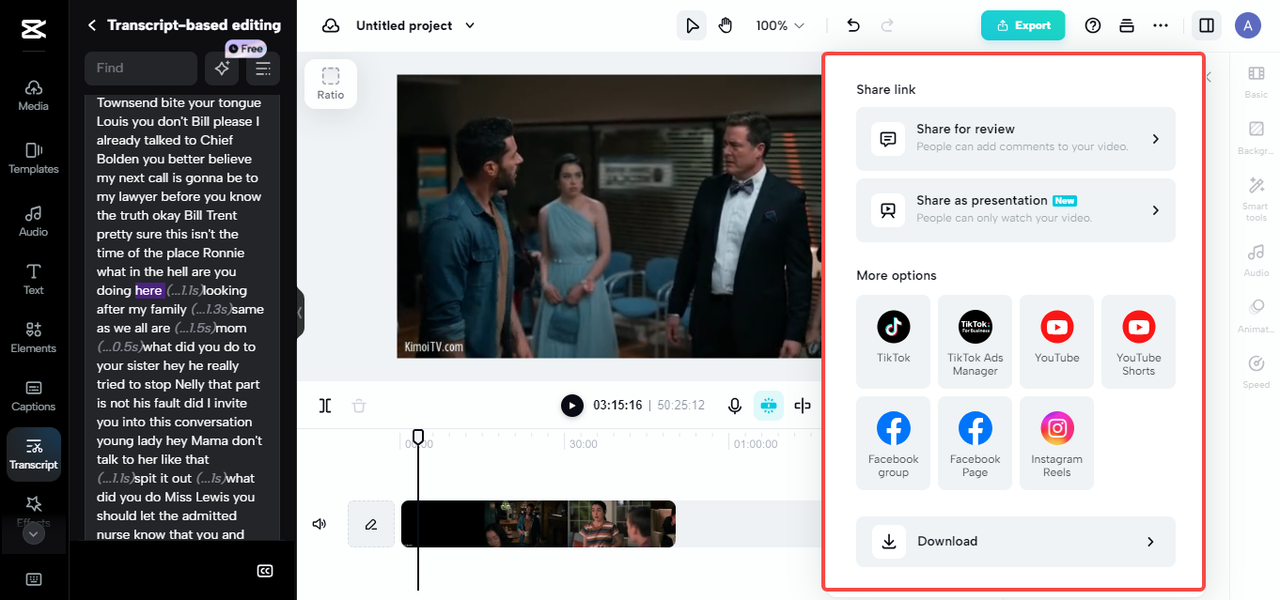Toggle the side panel layout
The width and height of the screenshot is (1280, 600).
pos(1207,25)
